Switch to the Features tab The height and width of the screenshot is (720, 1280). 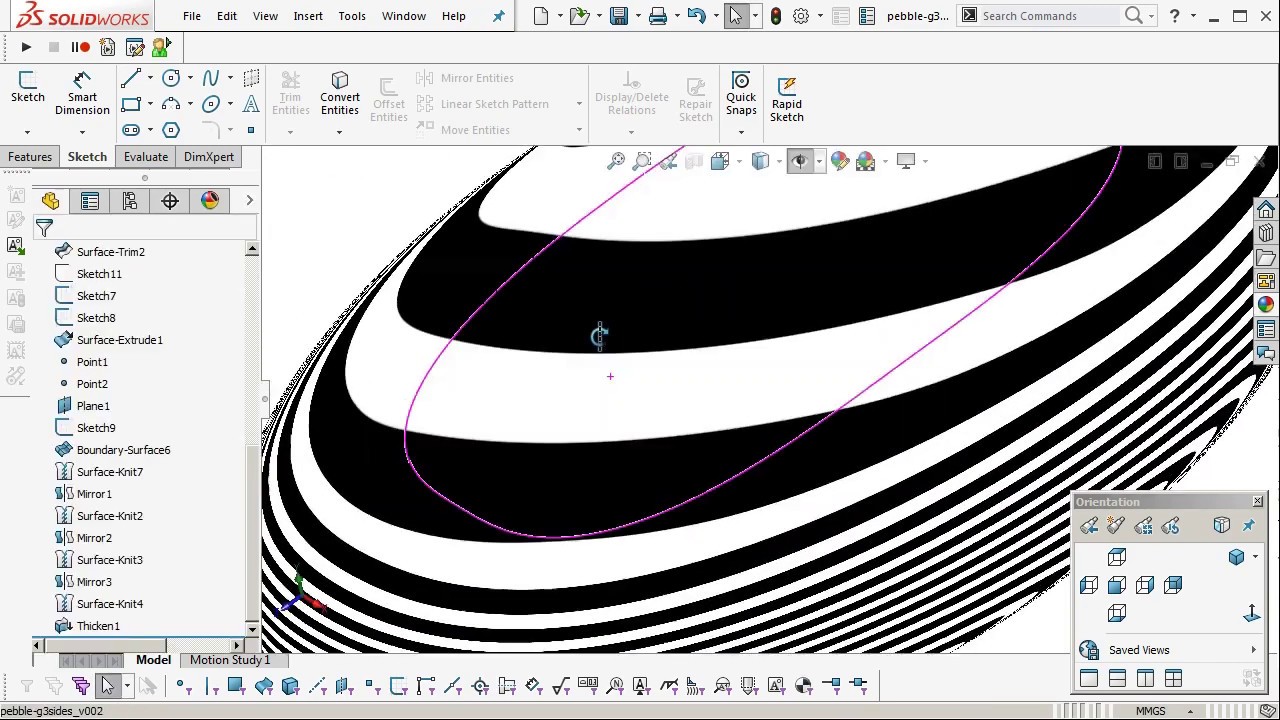pos(30,157)
